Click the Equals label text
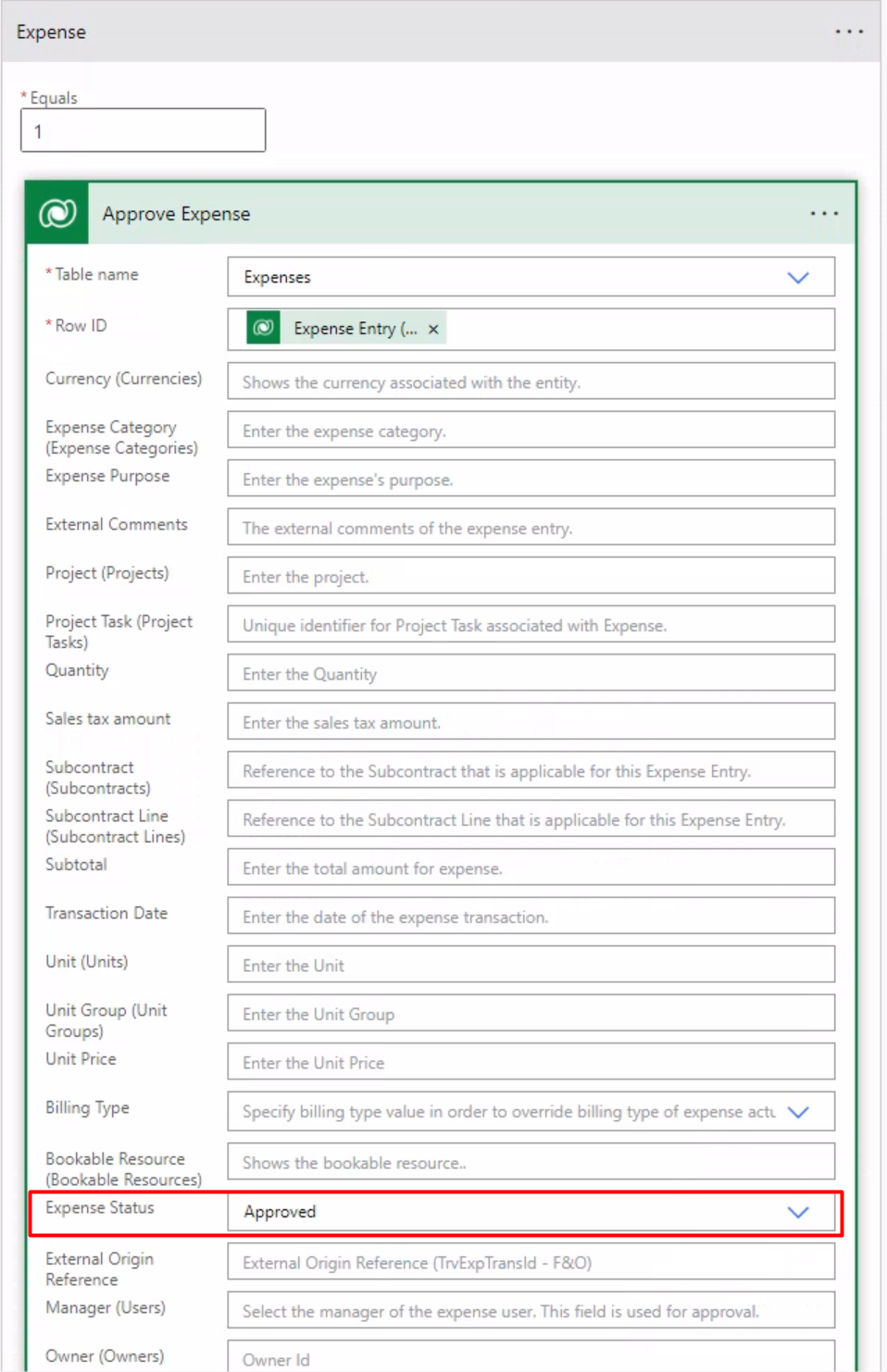Viewport: 887px width, 1372px height. (x=54, y=97)
